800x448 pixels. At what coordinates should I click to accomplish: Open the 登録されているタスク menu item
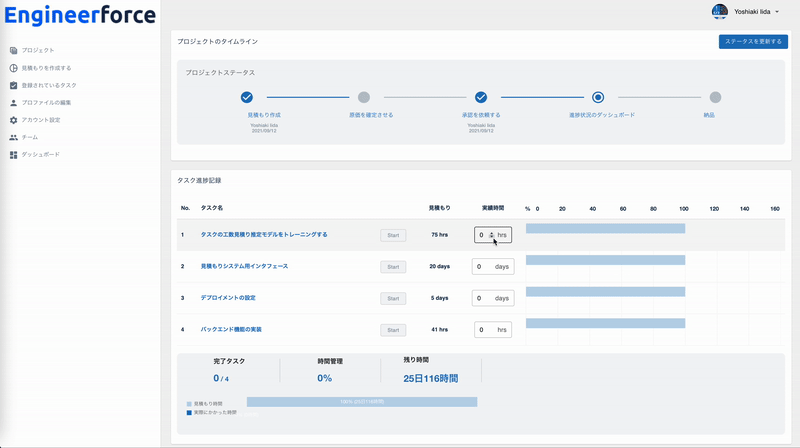click(49, 85)
